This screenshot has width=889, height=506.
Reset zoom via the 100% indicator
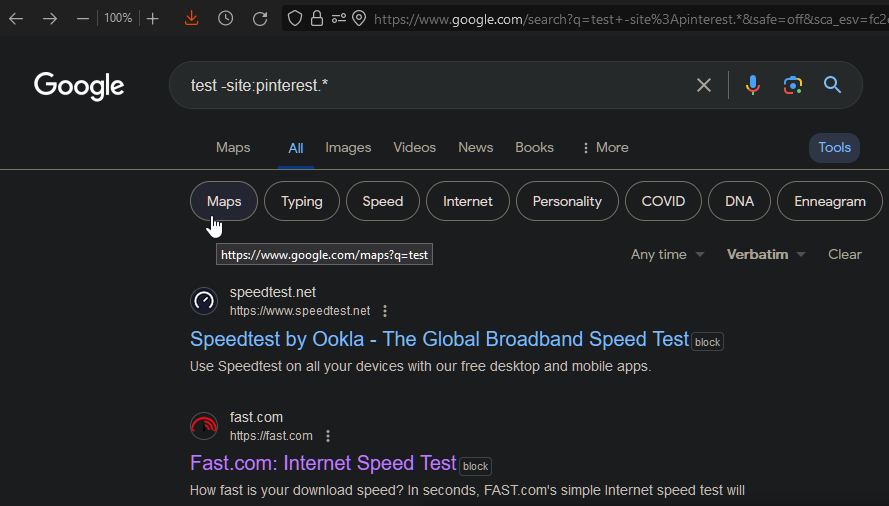(118, 18)
